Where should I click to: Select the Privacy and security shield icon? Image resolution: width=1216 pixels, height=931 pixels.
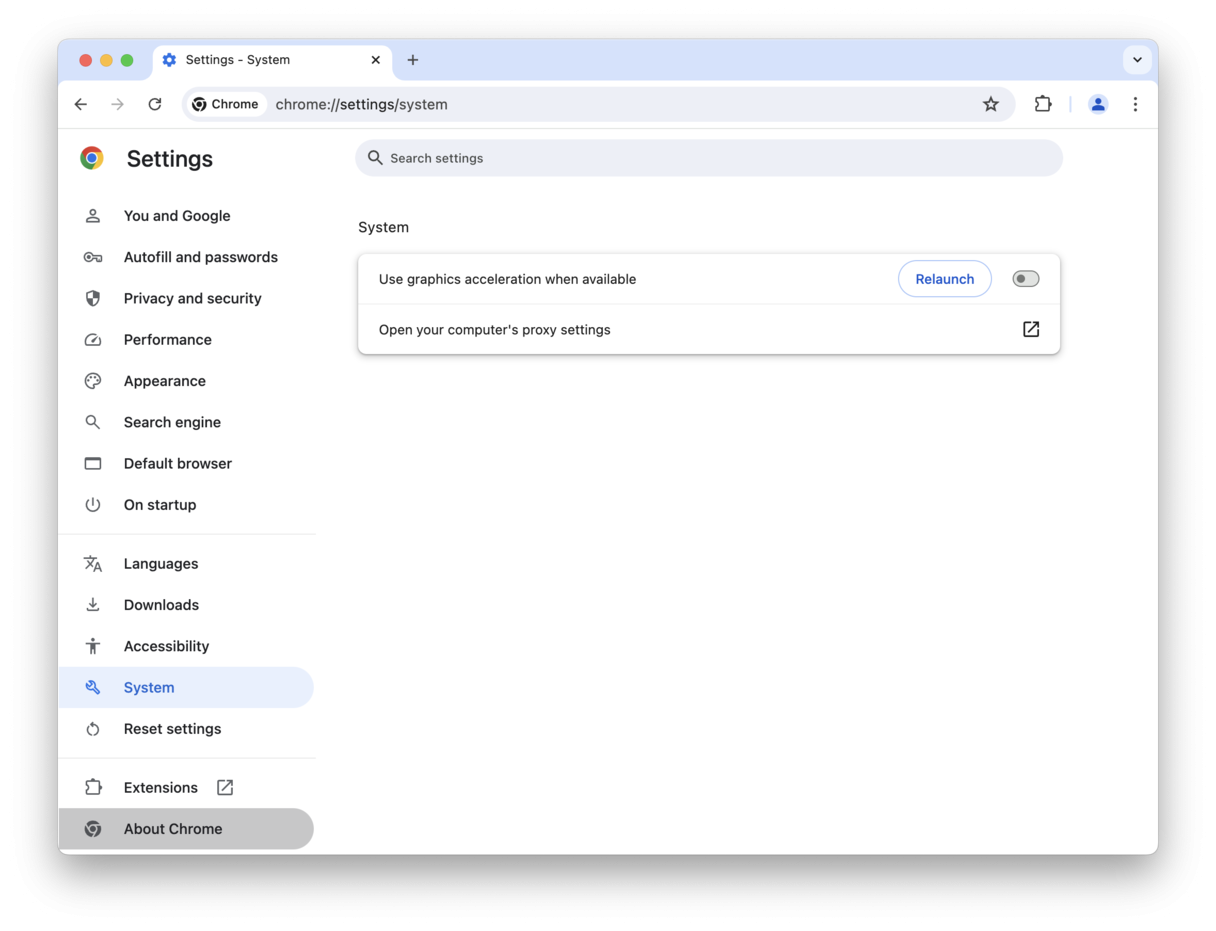[92, 298]
